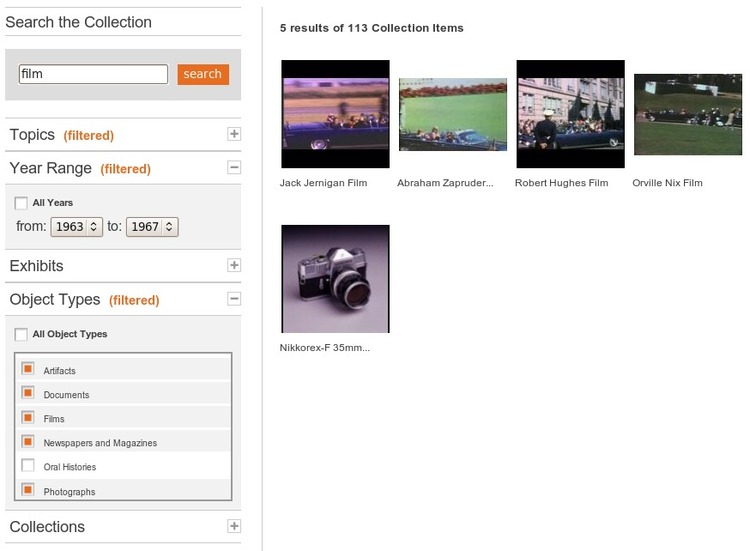Screen dimensions: 750x551
Task: Open the 'from' year dropdown showing 1963
Action: 78,227
